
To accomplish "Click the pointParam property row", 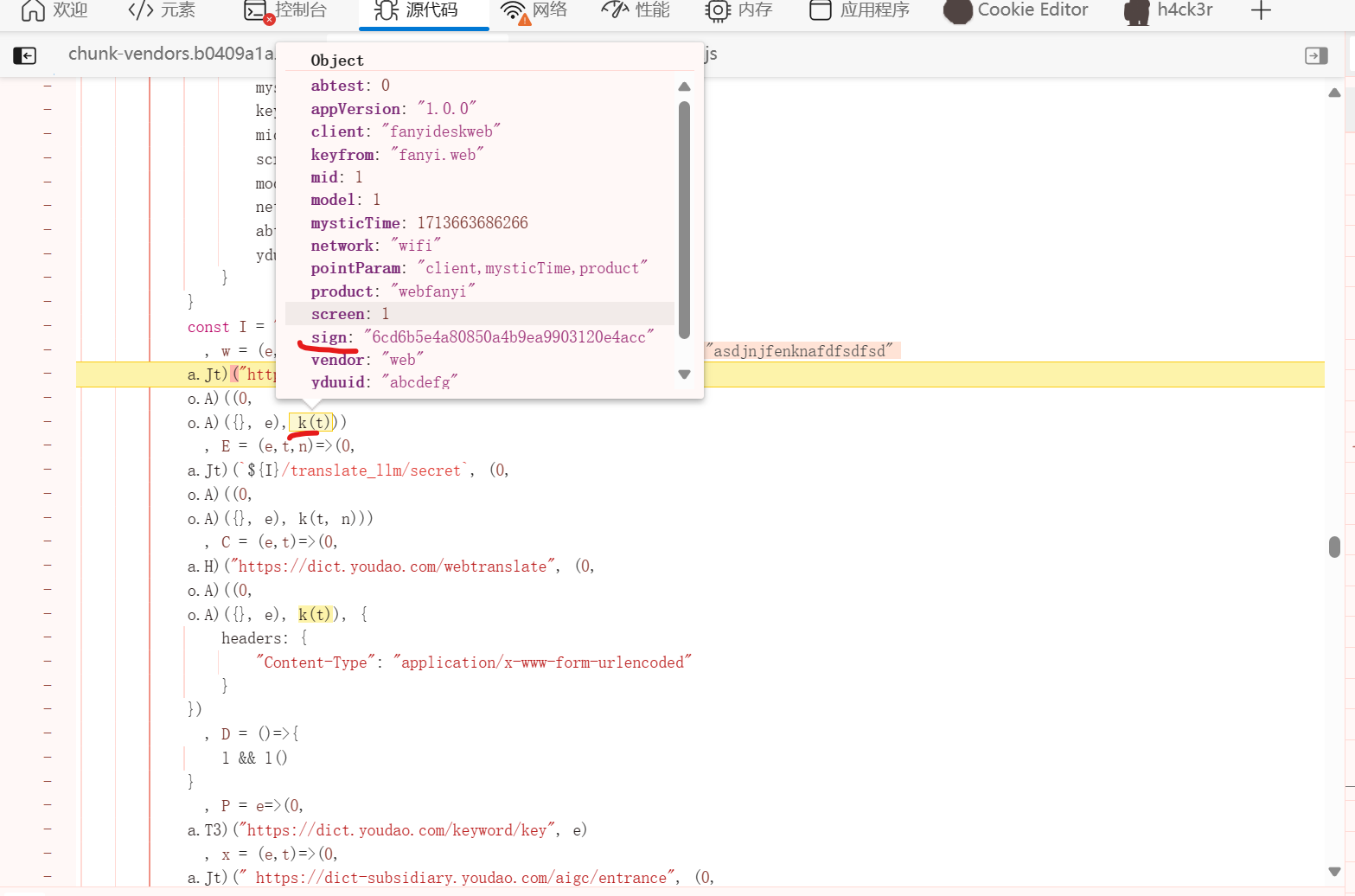I will (x=480, y=268).
